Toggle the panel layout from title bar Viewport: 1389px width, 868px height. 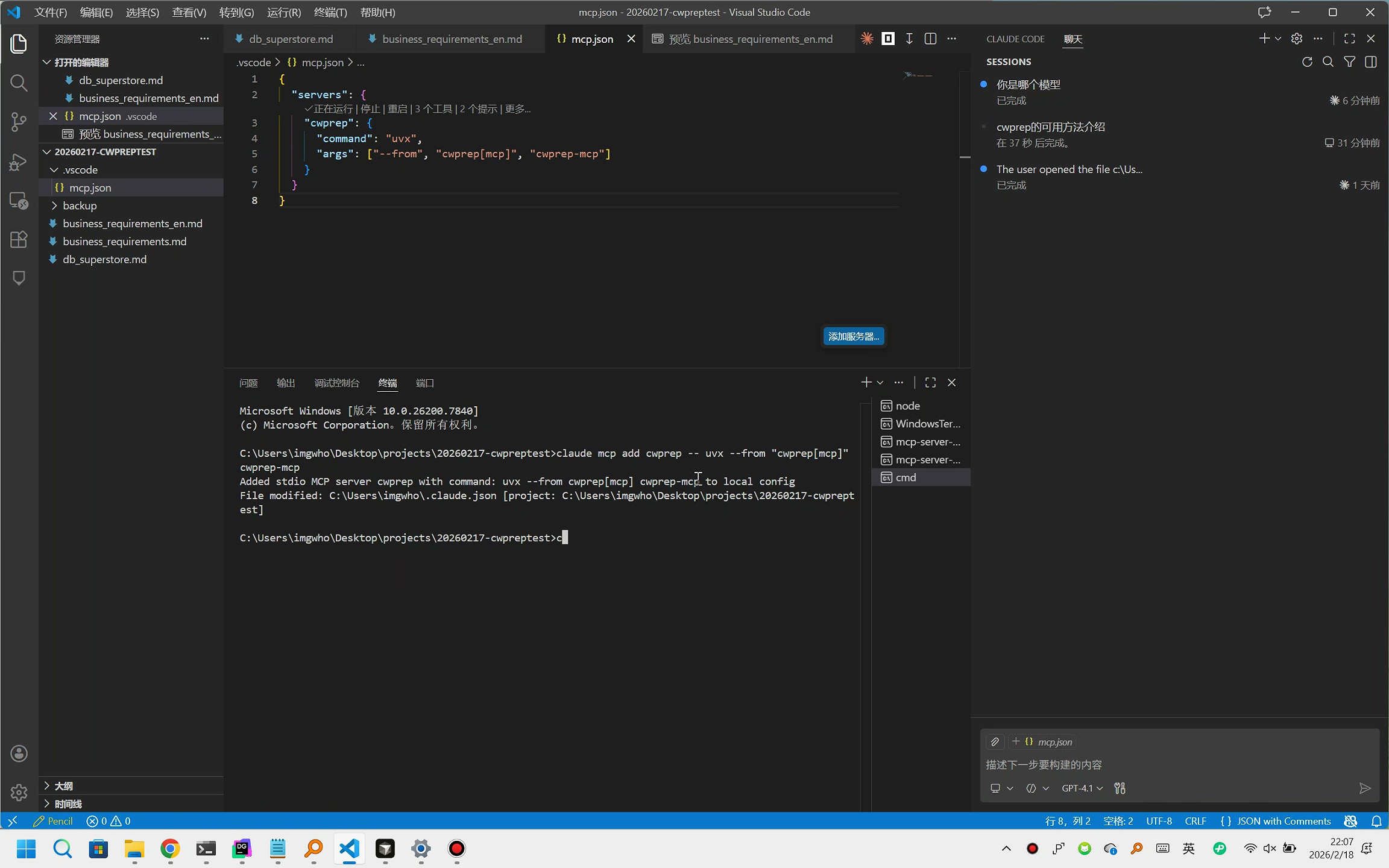tap(1264, 12)
